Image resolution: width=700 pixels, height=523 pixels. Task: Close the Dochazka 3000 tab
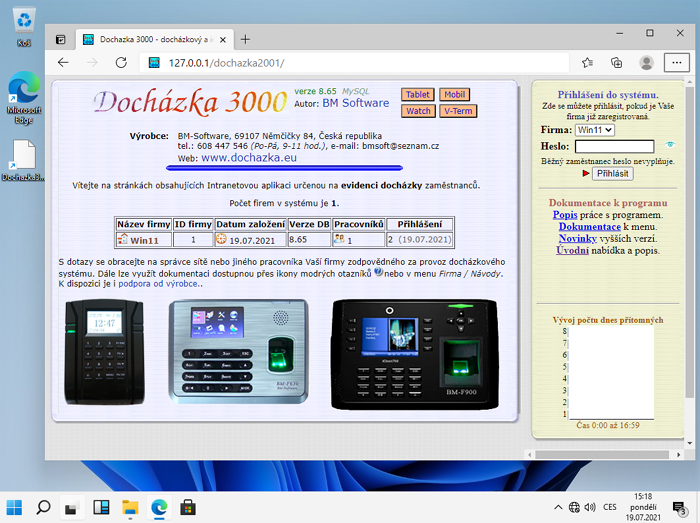[x=223, y=40]
